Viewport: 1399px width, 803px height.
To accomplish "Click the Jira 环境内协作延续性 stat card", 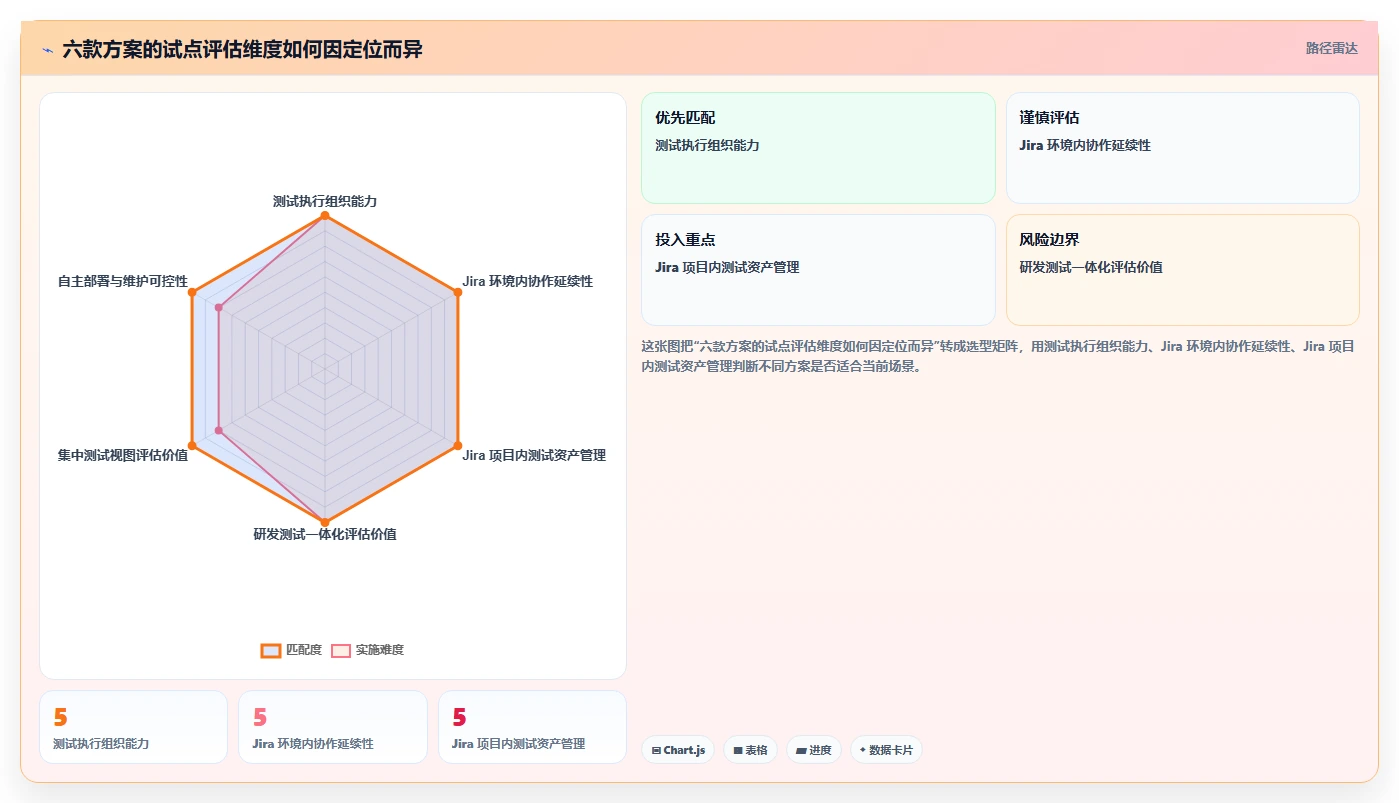I will coord(332,727).
